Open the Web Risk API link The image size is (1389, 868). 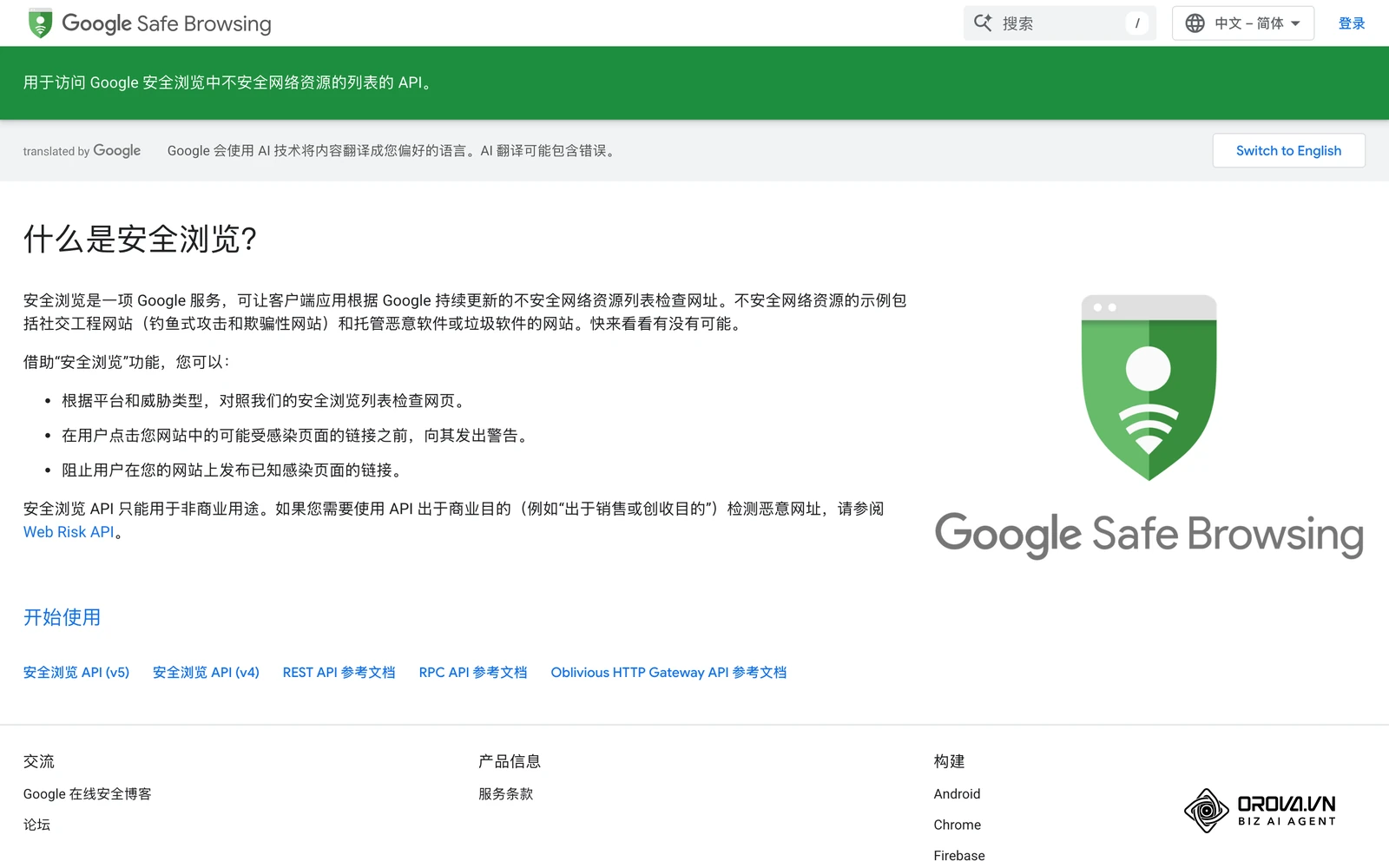pos(69,532)
